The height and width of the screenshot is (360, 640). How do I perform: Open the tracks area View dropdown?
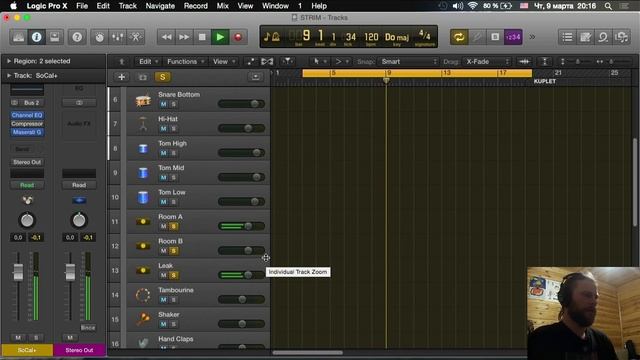(x=224, y=62)
